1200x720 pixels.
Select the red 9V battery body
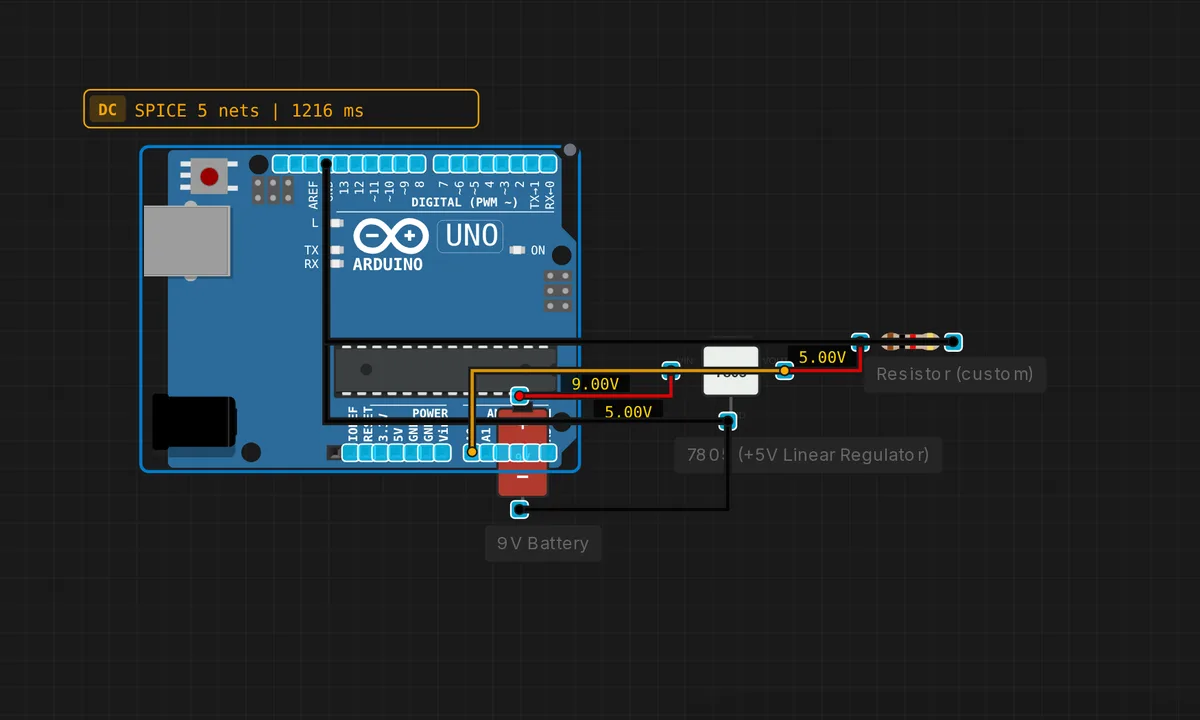click(523, 452)
